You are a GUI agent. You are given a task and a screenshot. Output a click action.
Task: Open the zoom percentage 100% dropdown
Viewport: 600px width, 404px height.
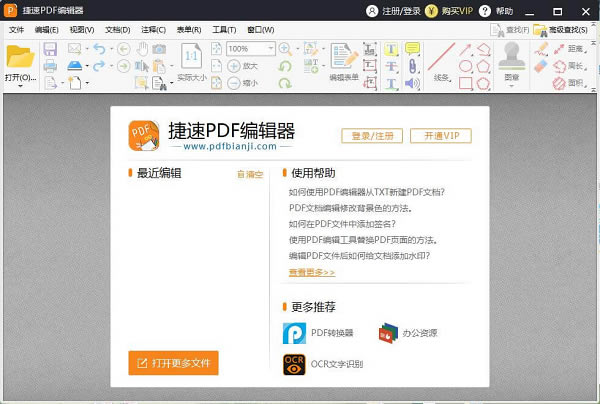pyautogui.click(x=271, y=49)
